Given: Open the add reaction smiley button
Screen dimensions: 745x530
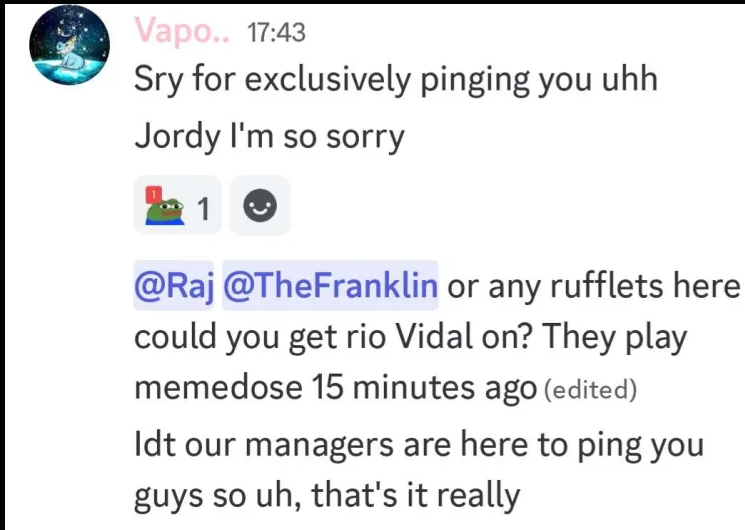Looking at the screenshot, I should (x=260, y=207).
